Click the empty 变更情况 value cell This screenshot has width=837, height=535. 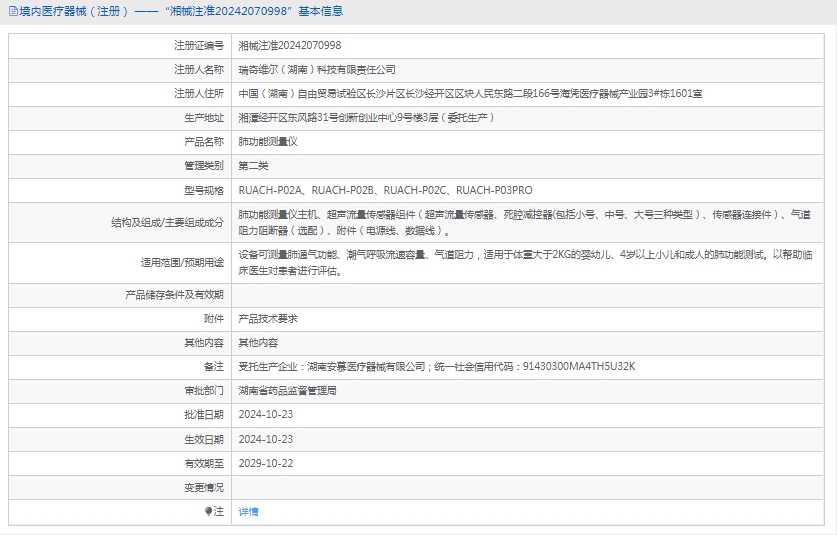pyautogui.click(x=530, y=487)
